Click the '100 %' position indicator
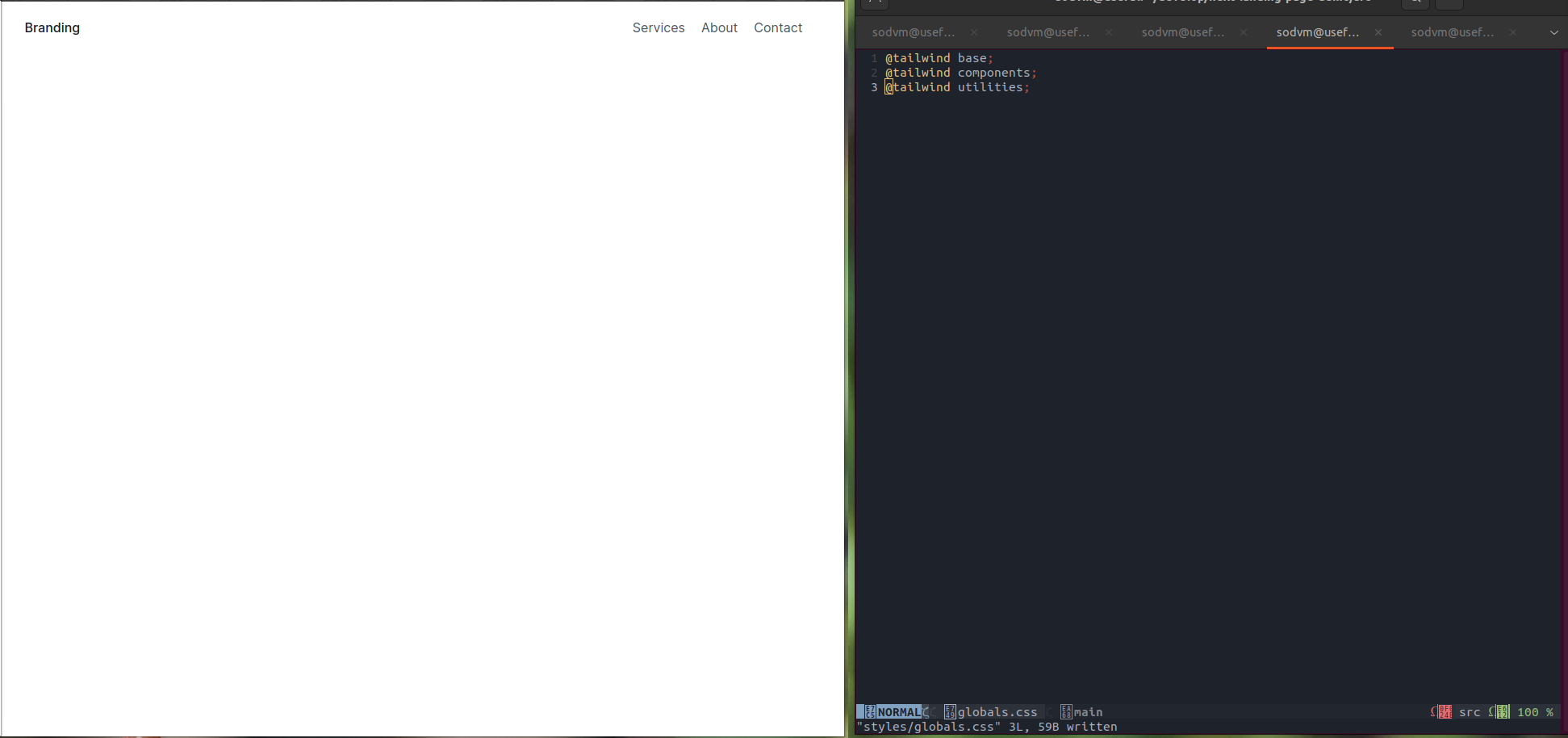This screenshot has width=1568, height=738. click(x=1535, y=712)
